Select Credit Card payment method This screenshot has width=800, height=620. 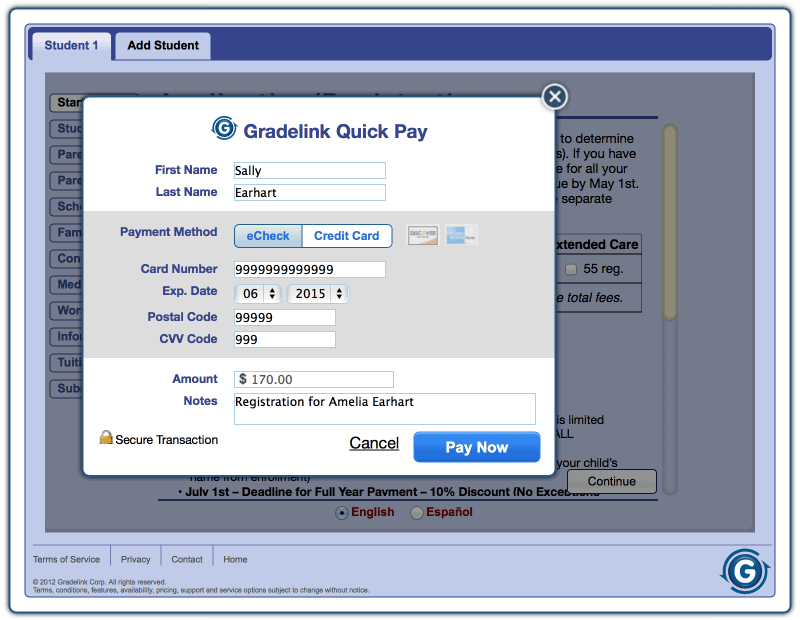347,236
